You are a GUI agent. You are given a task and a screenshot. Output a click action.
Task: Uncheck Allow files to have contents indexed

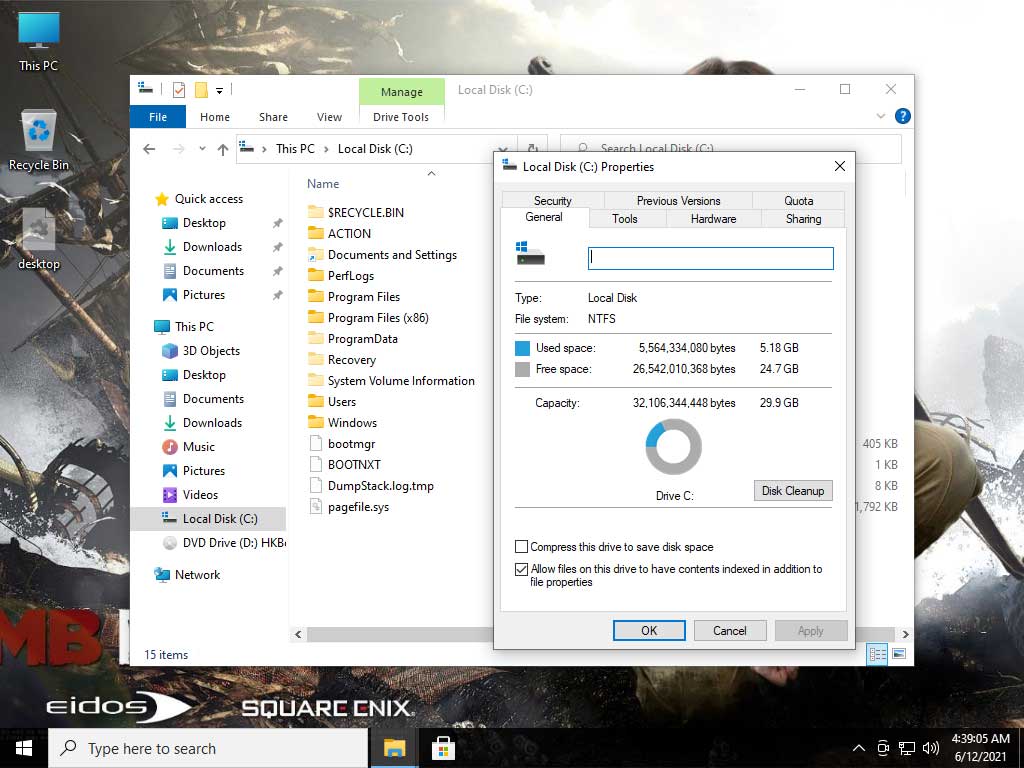(x=521, y=569)
